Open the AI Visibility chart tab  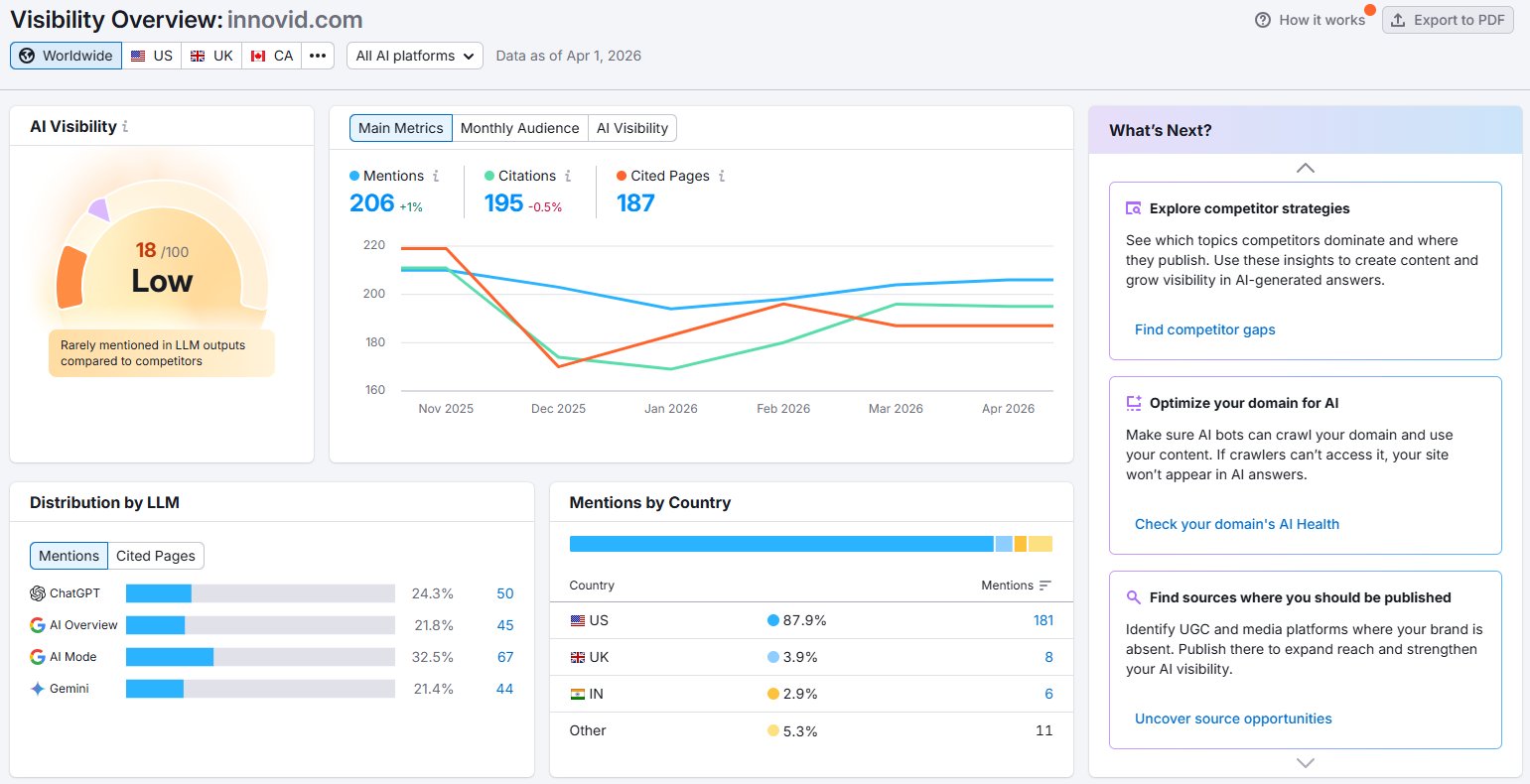pos(632,127)
